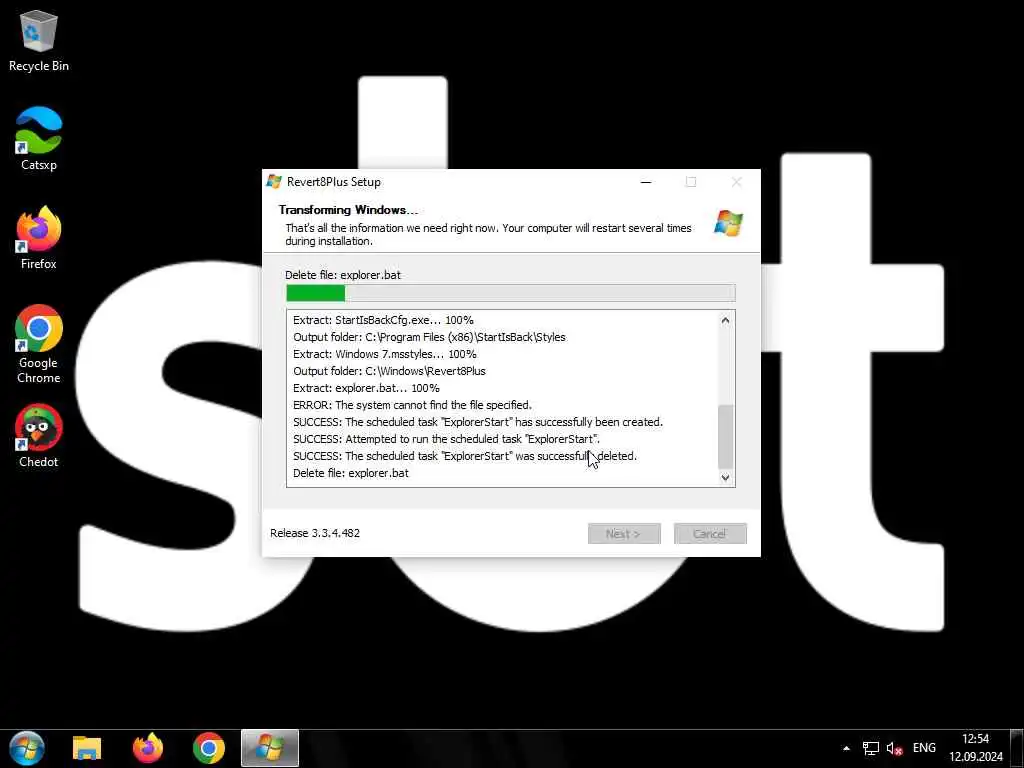Click 'Release 3.3.4.482' version text
This screenshot has height=768, width=1024.
pos(315,533)
